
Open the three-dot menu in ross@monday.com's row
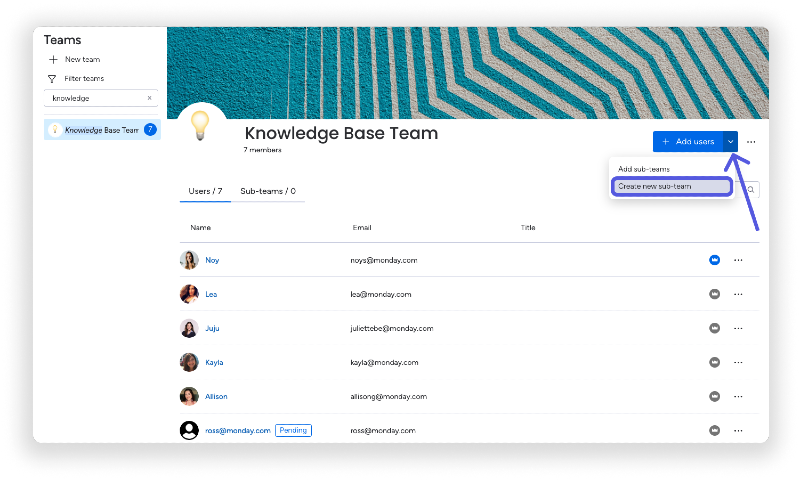tap(738, 431)
